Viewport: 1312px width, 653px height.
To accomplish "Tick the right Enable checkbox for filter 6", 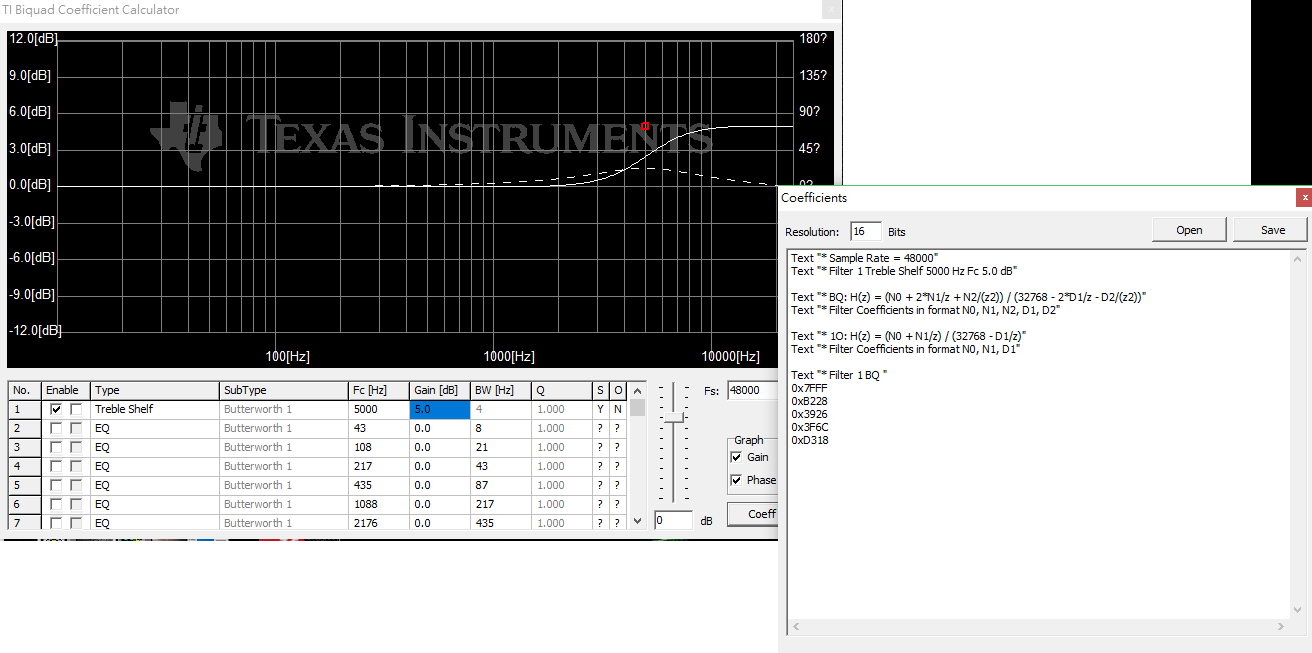I will tap(76, 504).
